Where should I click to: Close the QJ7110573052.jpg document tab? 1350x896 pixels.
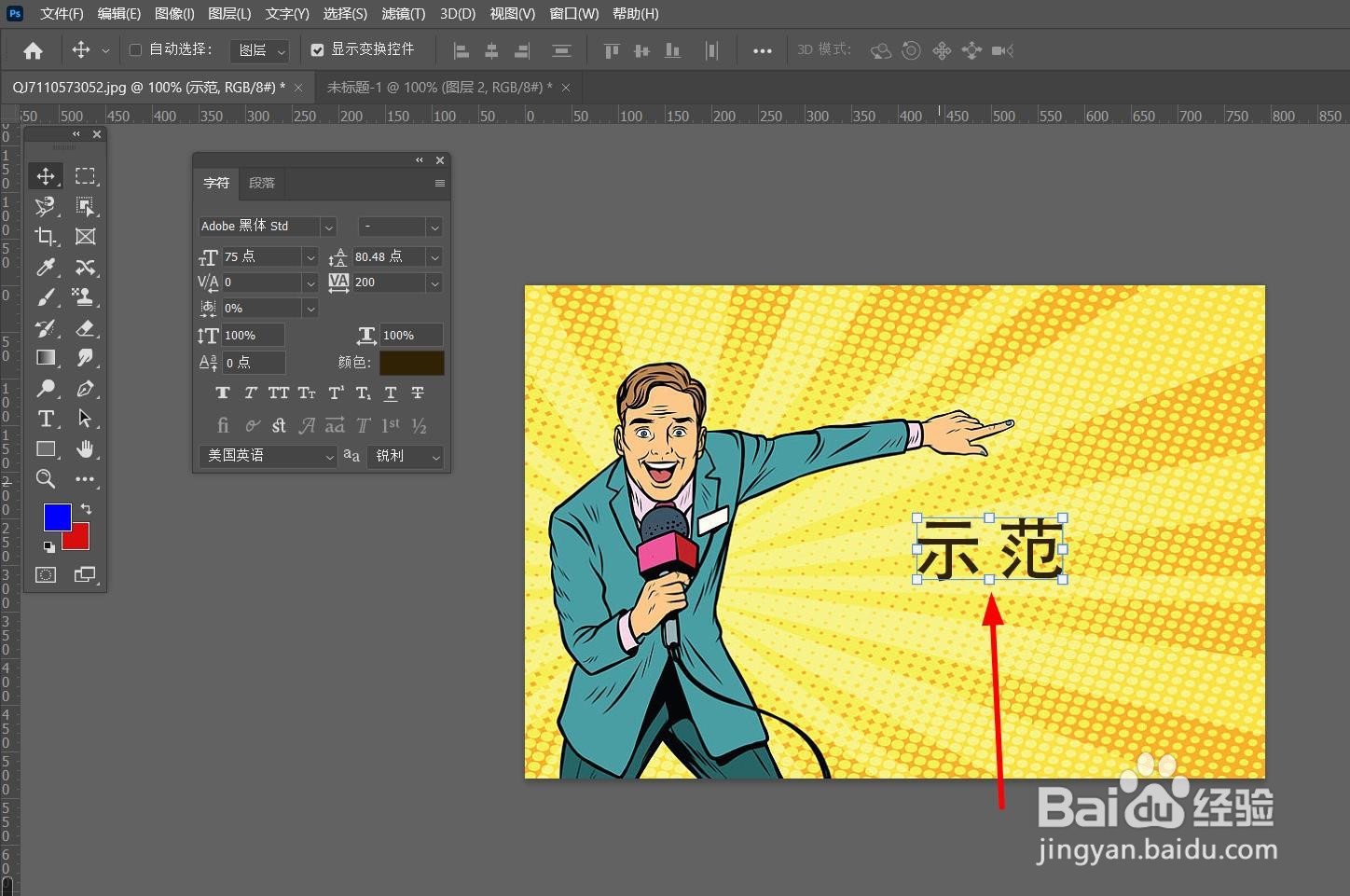(x=298, y=88)
